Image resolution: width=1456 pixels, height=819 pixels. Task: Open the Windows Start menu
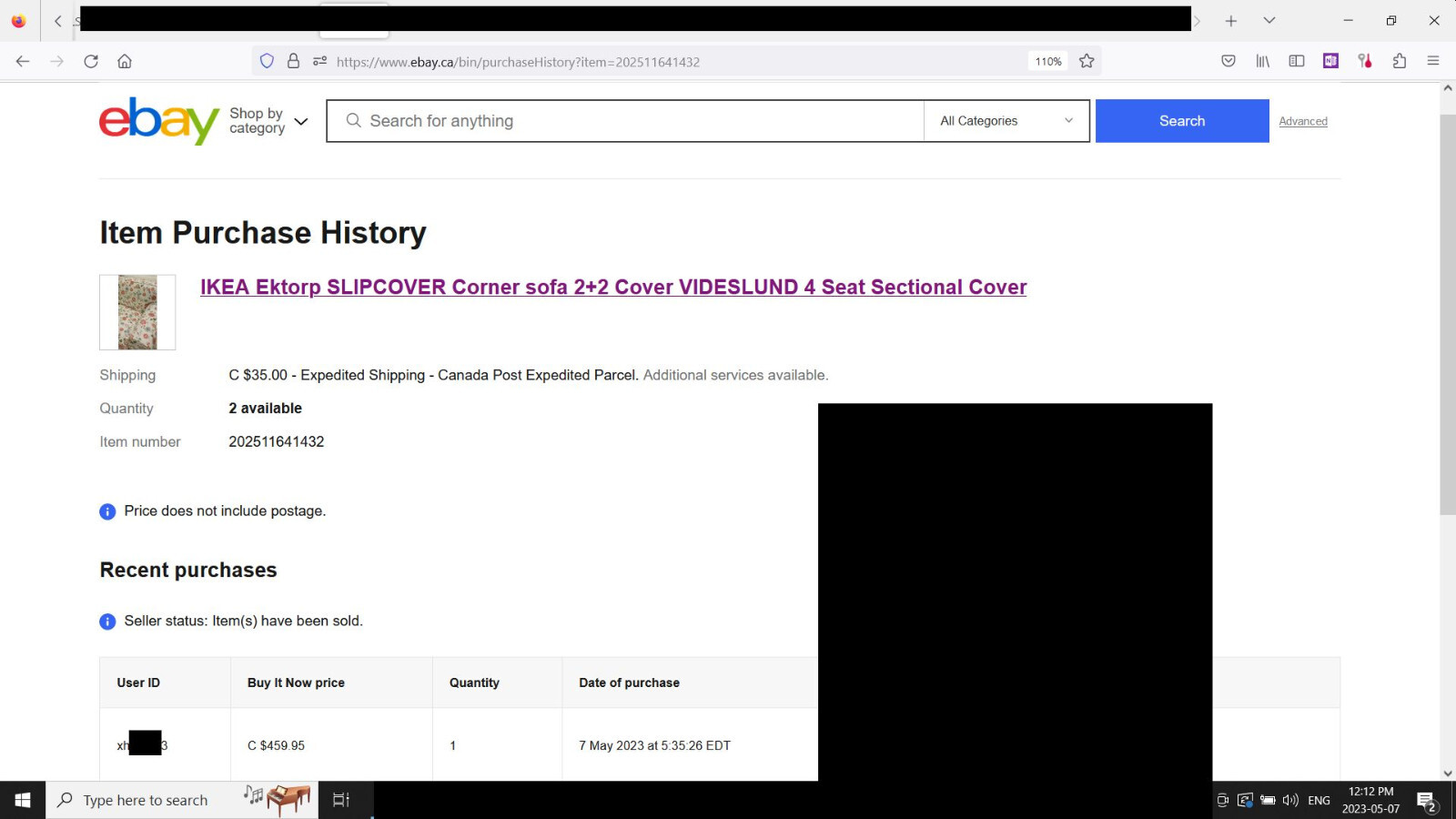23,800
